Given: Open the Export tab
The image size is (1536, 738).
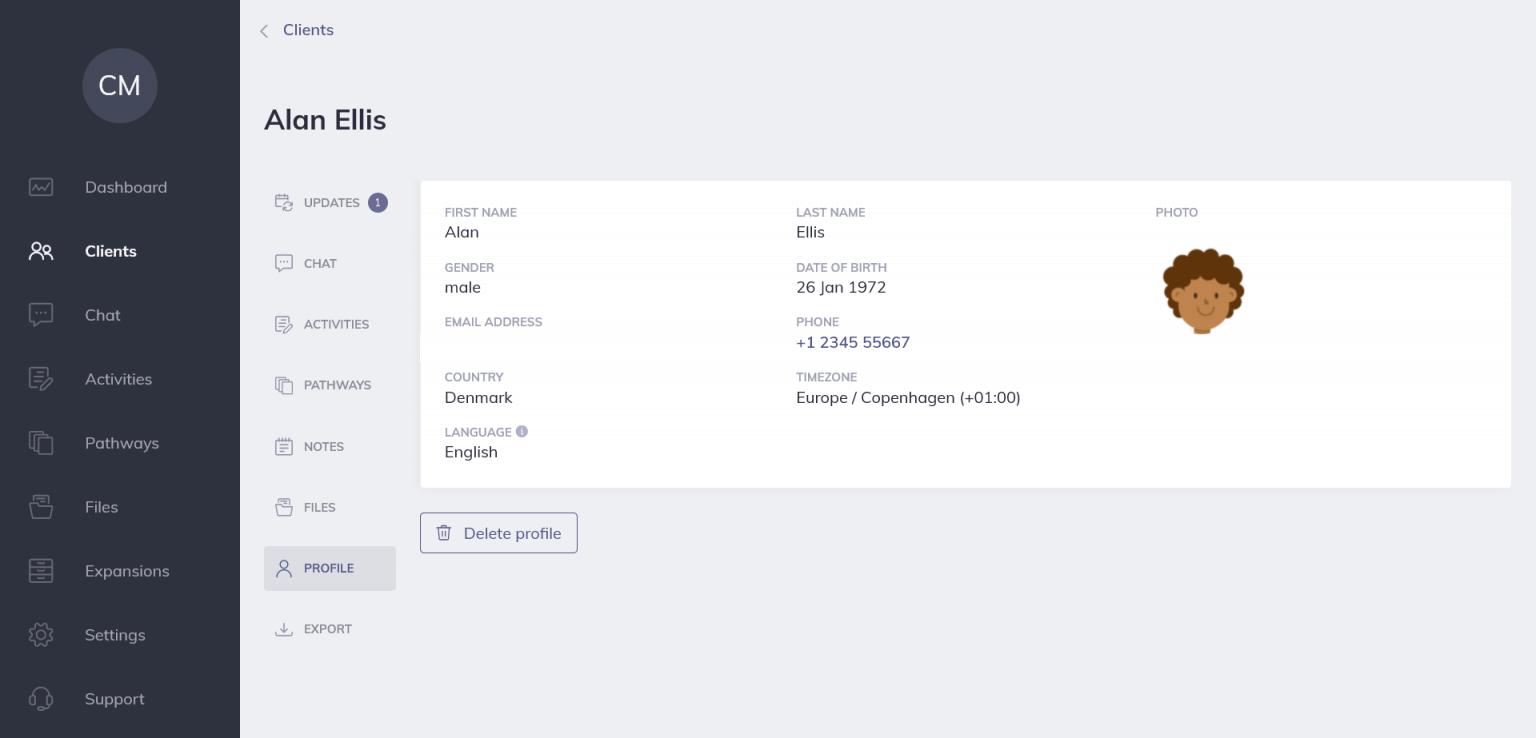Looking at the screenshot, I should click(327, 629).
